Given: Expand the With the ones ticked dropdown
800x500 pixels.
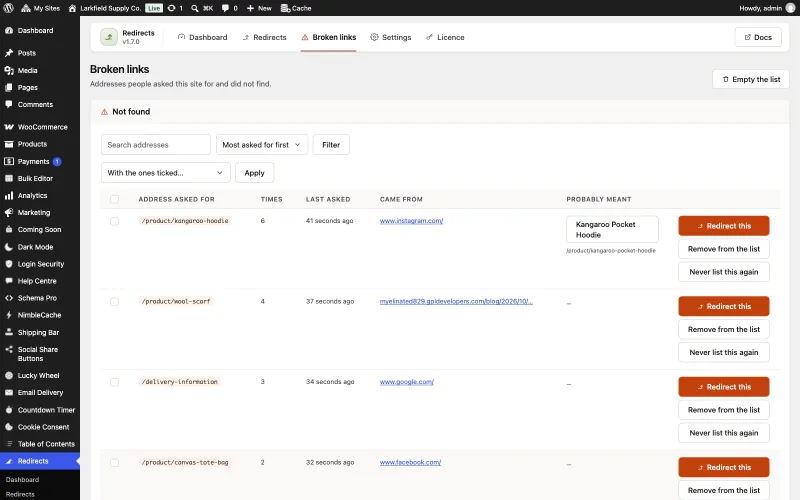Looking at the screenshot, I should tap(166, 173).
